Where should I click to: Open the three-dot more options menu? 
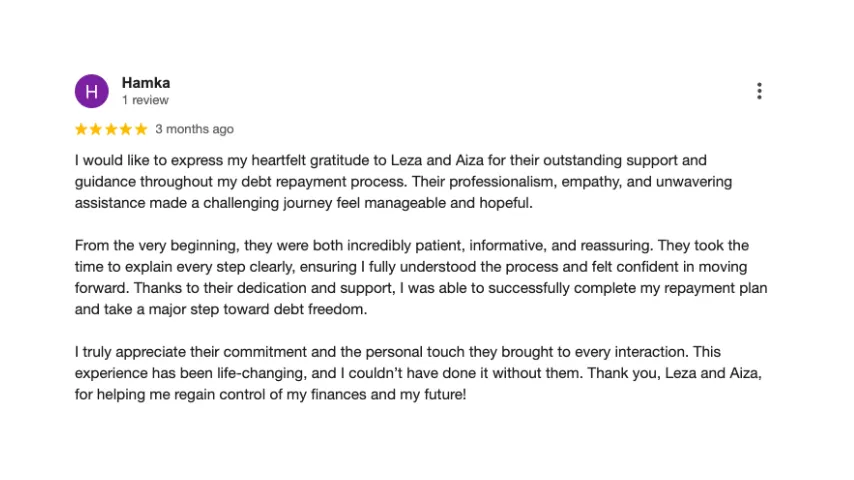point(759,91)
